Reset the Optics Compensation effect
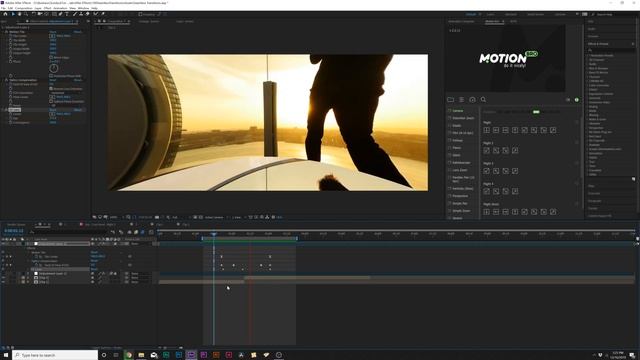The image size is (640, 360). [x=53, y=80]
